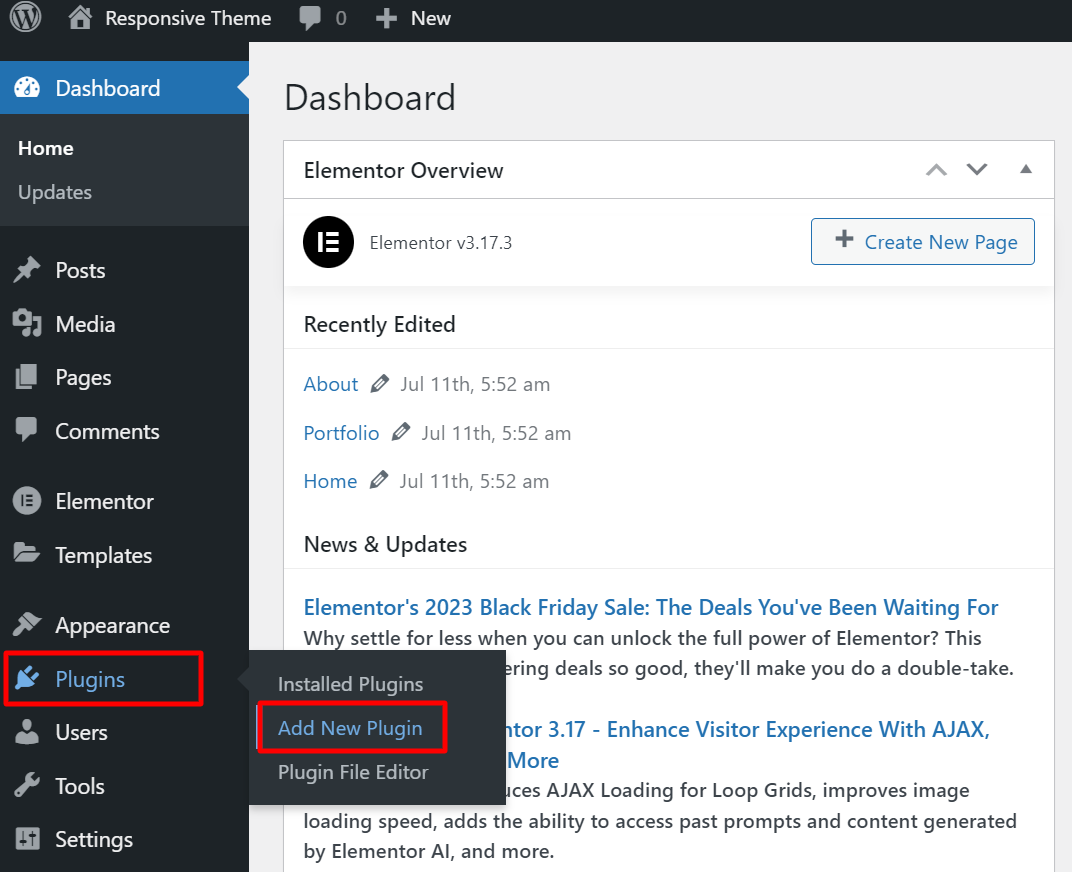This screenshot has height=872, width=1072.
Task: Open the About page link
Action: tap(330, 384)
